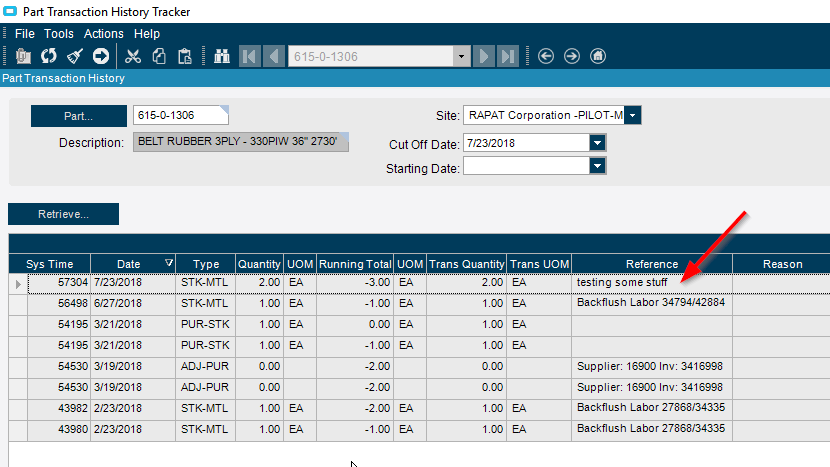The width and height of the screenshot is (830, 467).
Task: Open the File menu
Action: [x=25, y=34]
